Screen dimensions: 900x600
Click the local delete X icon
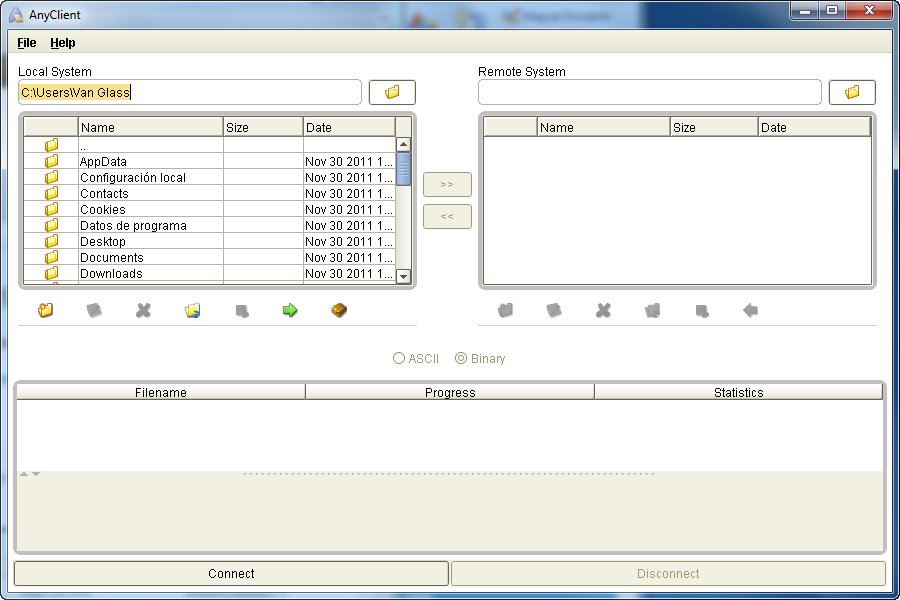pos(143,311)
